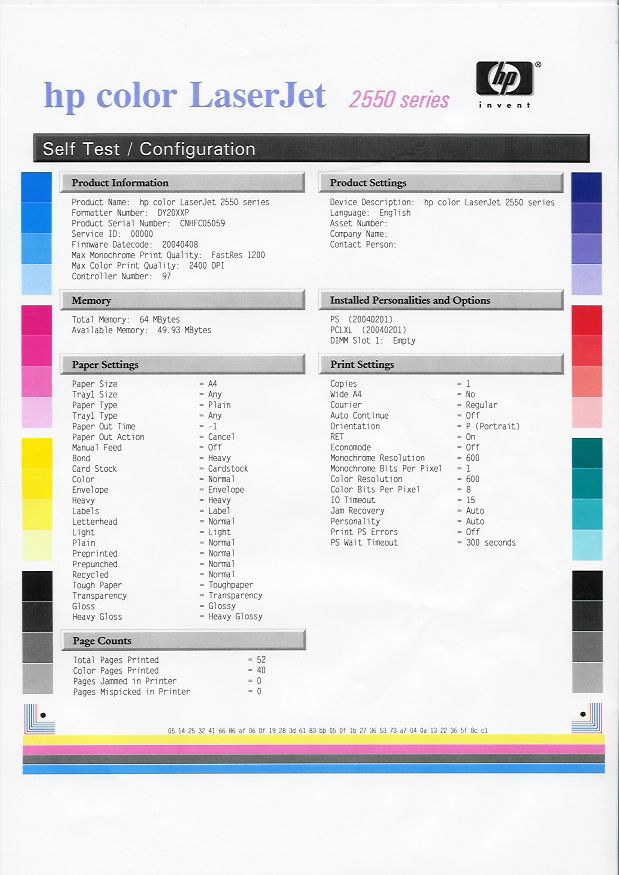
Task: Click 'Total Pages Printed' count 52
Action: 261,660
